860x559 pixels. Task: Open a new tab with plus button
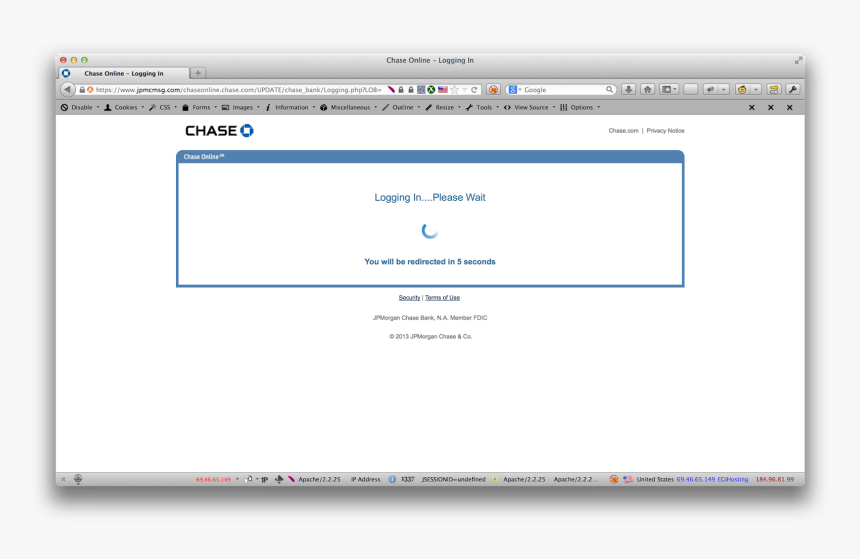point(198,73)
